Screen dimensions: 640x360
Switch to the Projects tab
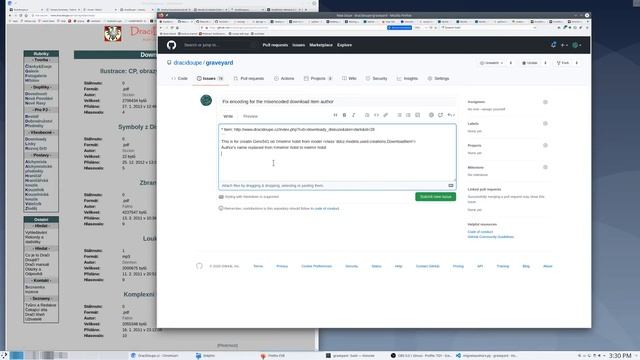pyautogui.click(x=318, y=78)
